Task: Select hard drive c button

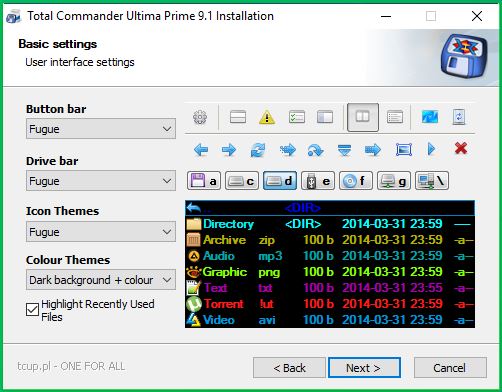Action: 242,181
